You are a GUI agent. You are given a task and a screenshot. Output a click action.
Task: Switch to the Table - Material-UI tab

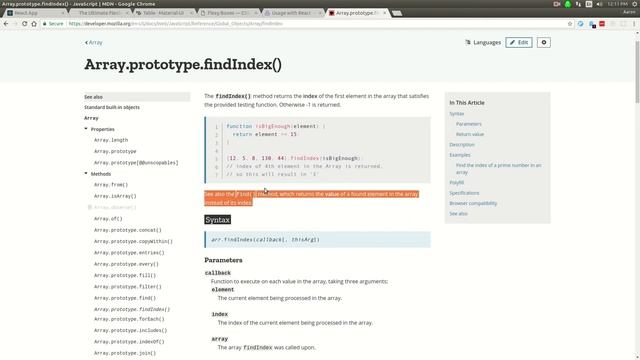click(164, 13)
